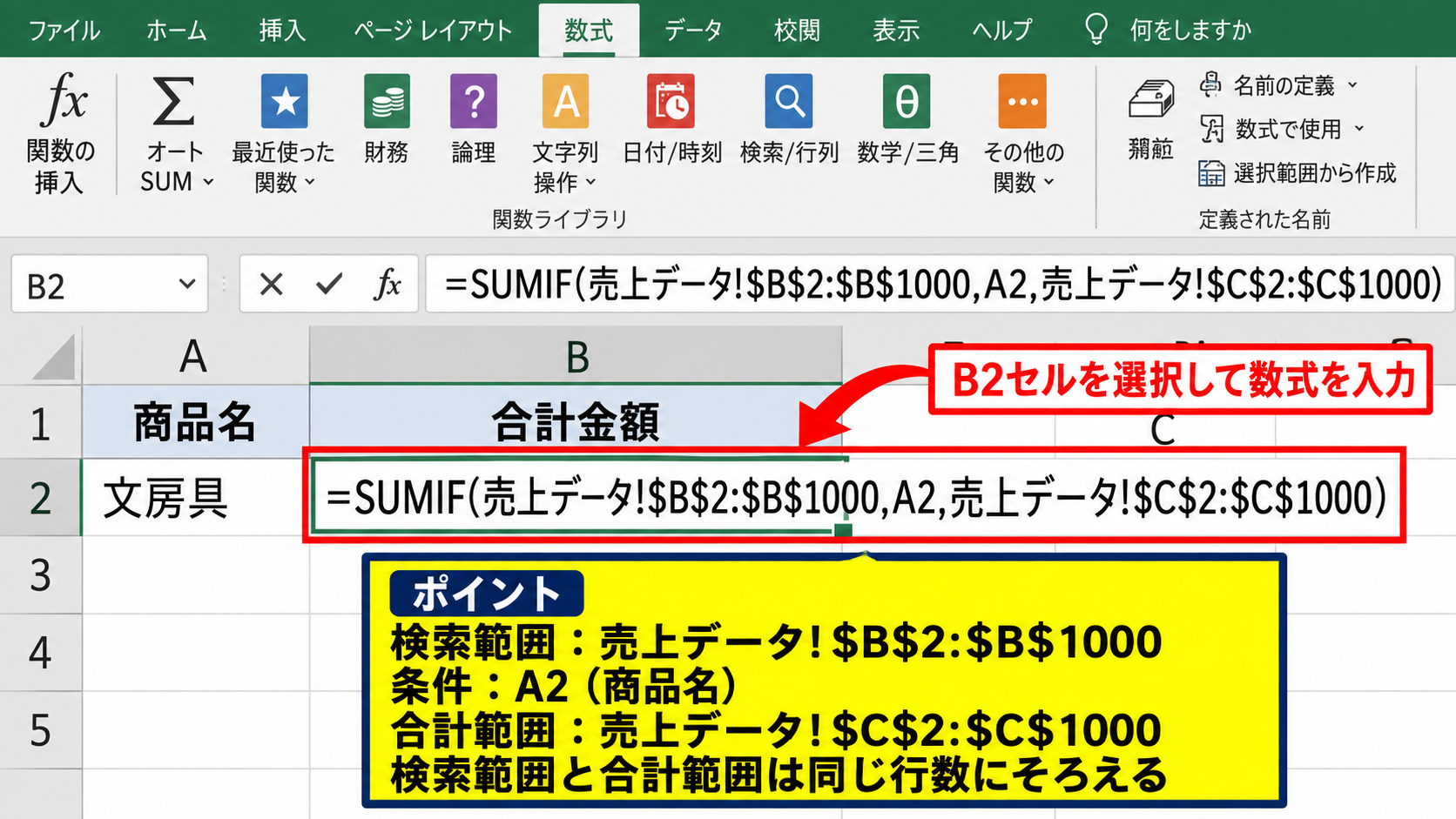The width and height of the screenshot is (1456, 819).
Task: Click the Name Box field B2
Action: click(109, 284)
